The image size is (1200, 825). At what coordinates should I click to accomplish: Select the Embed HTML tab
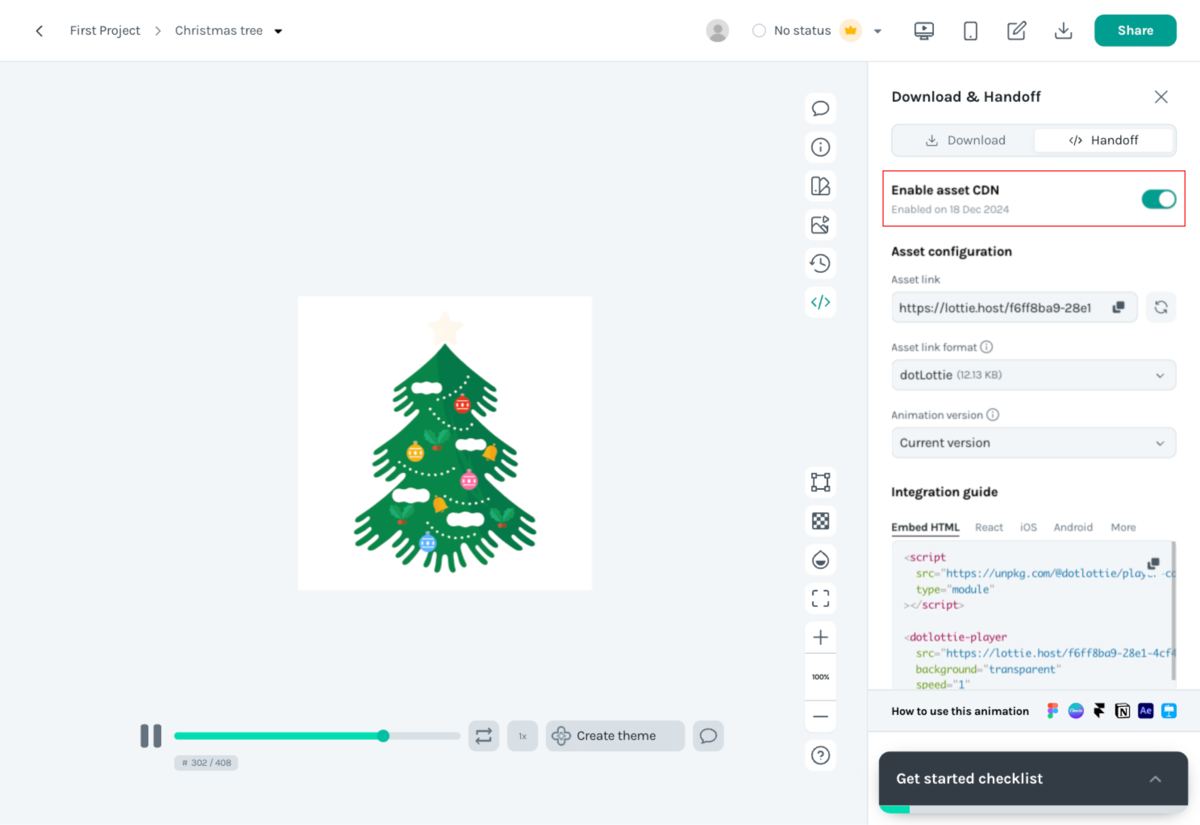point(925,527)
